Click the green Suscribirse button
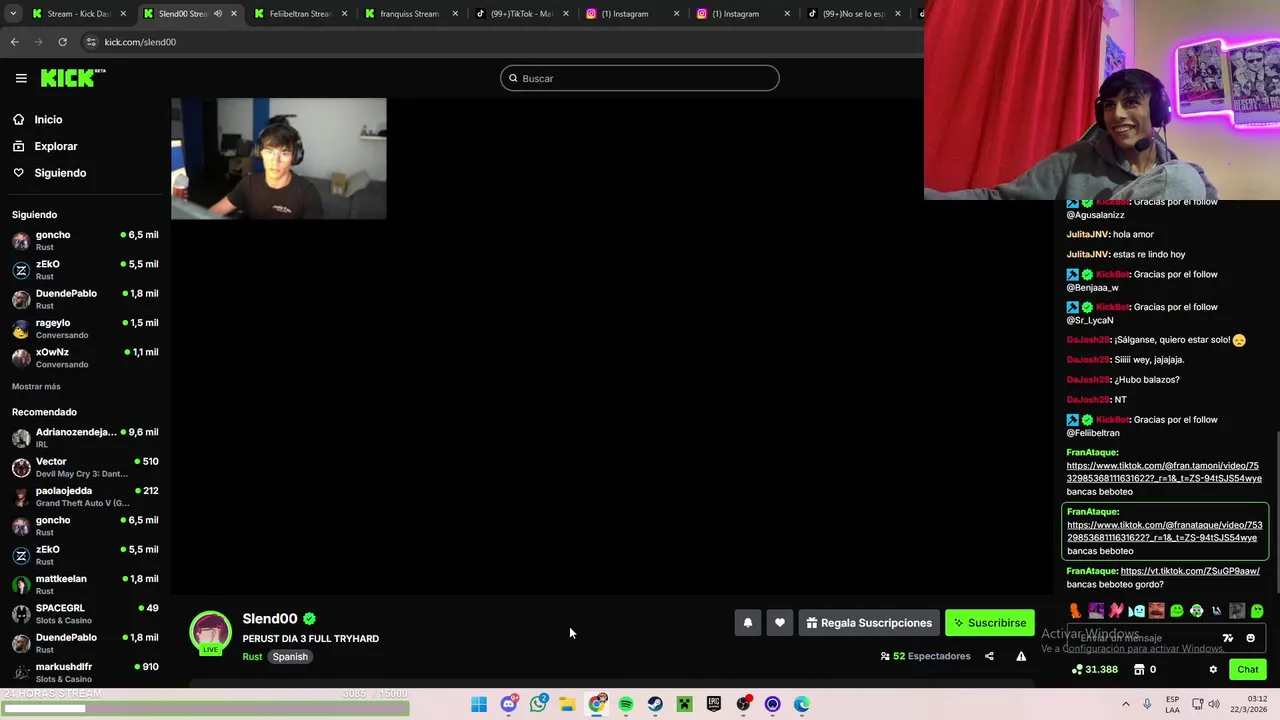 (990, 623)
